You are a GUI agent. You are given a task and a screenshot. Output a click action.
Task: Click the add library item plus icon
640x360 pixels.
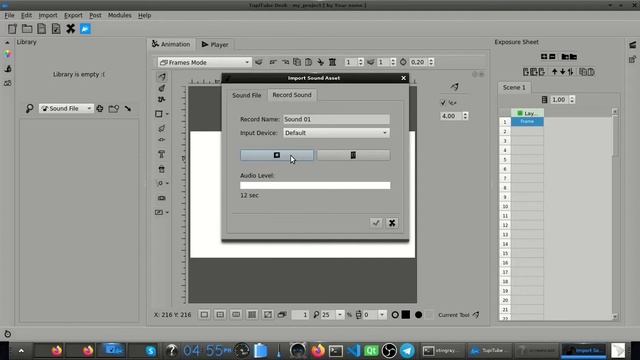pos(100,109)
